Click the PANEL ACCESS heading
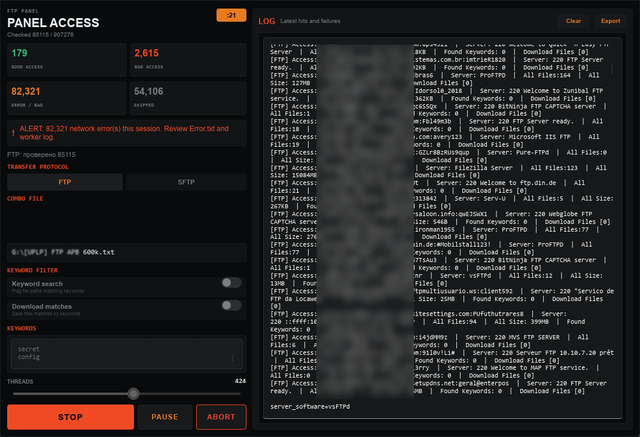The height and width of the screenshot is (437, 640). coord(53,23)
